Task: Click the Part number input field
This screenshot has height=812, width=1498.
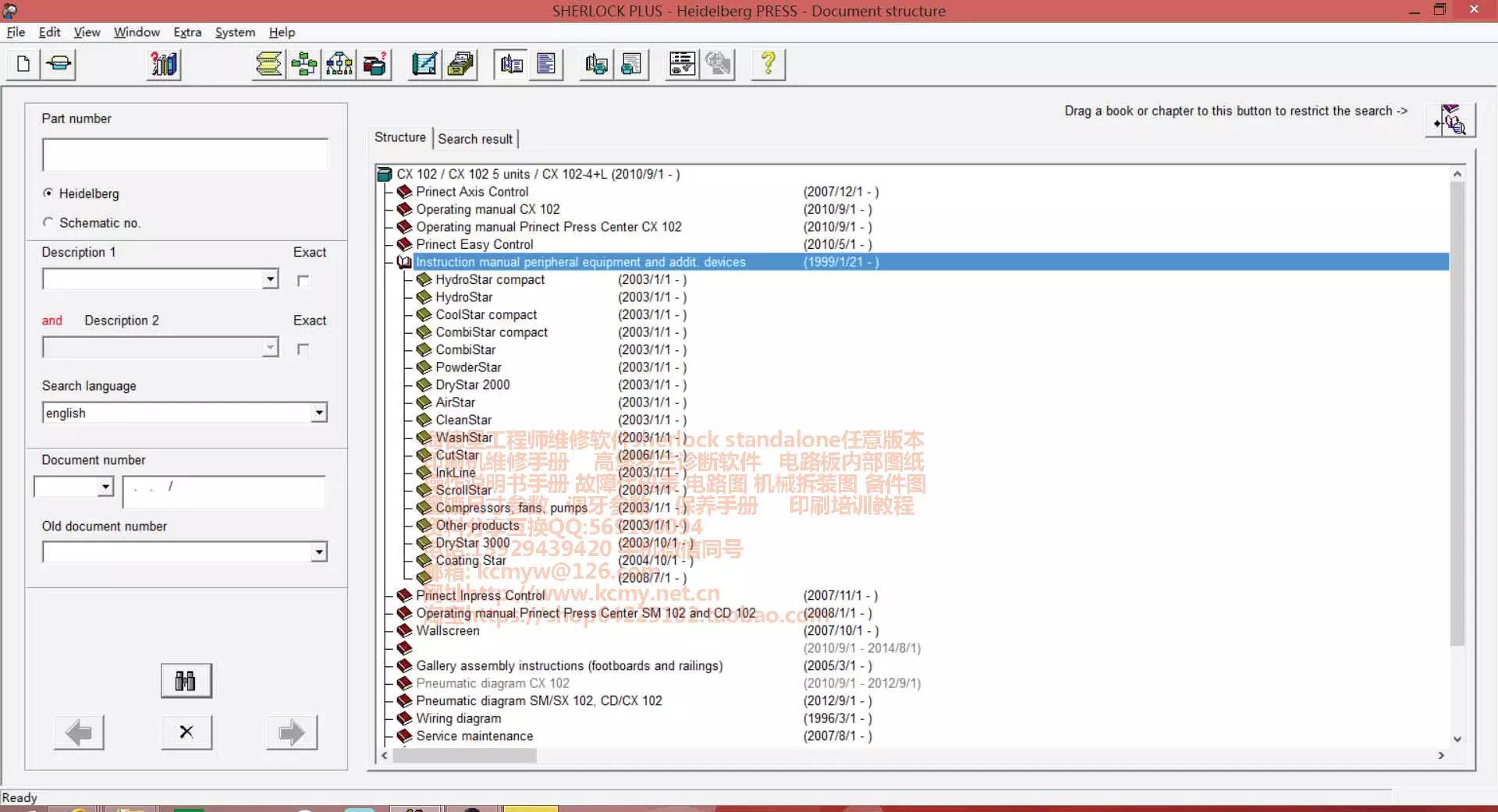Action: coord(185,155)
